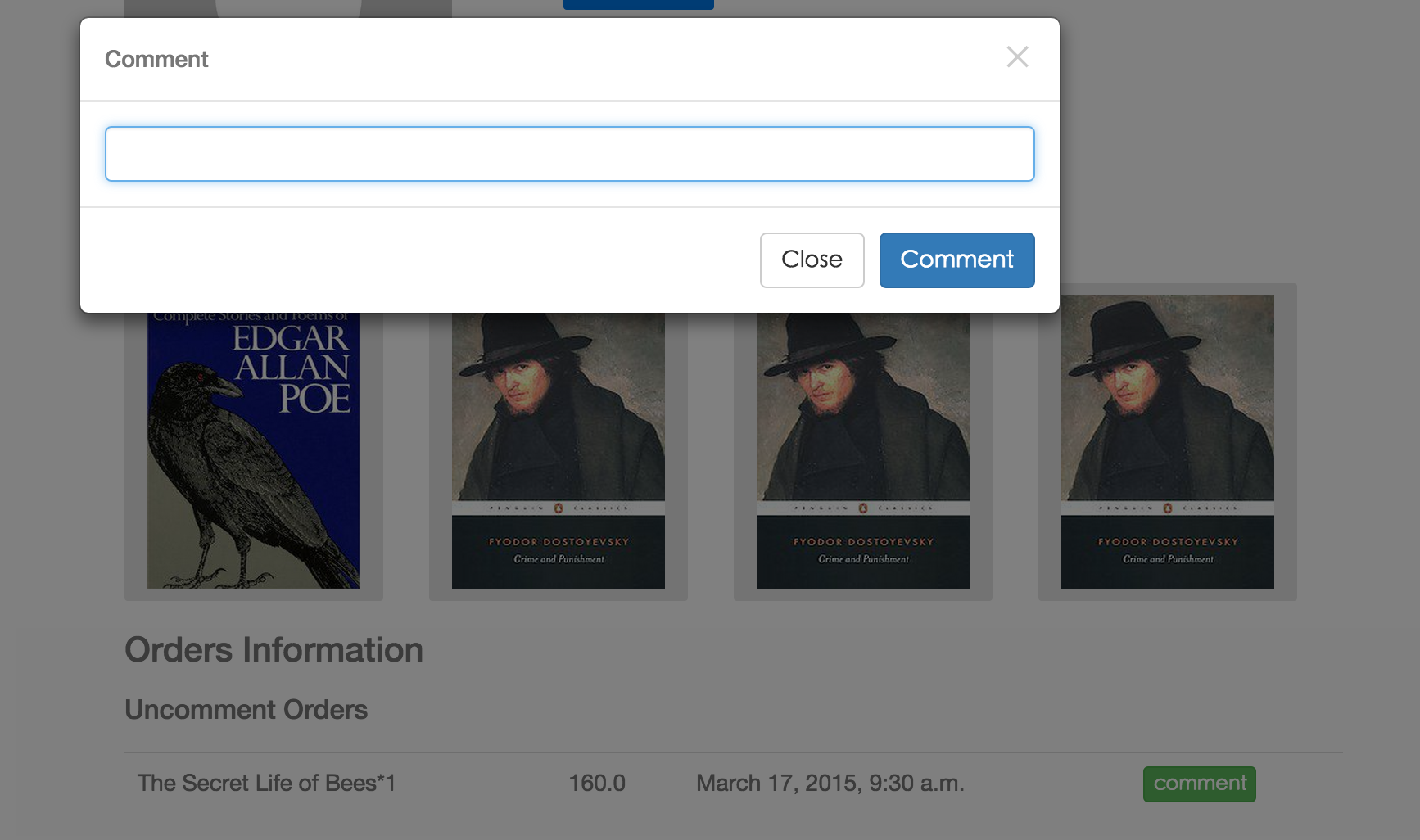
Task: Click the 'Uncomment Orders' subheading
Action: pyautogui.click(x=246, y=710)
